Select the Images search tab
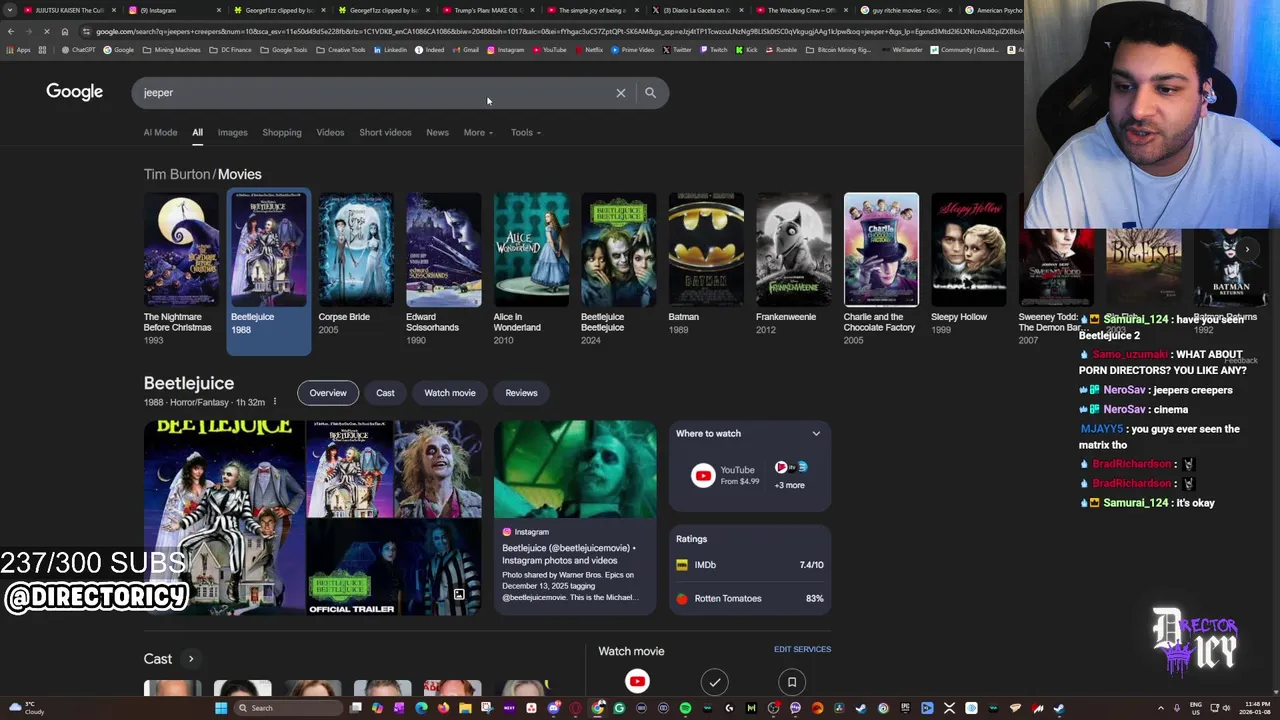 pyautogui.click(x=232, y=132)
